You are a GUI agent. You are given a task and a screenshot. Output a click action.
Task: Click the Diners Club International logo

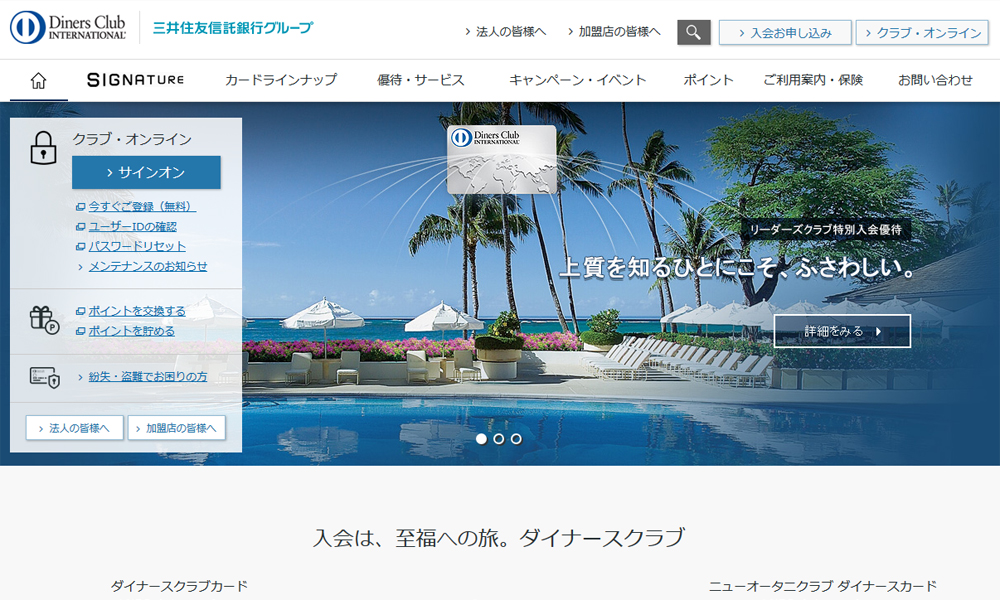click(x=68, y=27)
